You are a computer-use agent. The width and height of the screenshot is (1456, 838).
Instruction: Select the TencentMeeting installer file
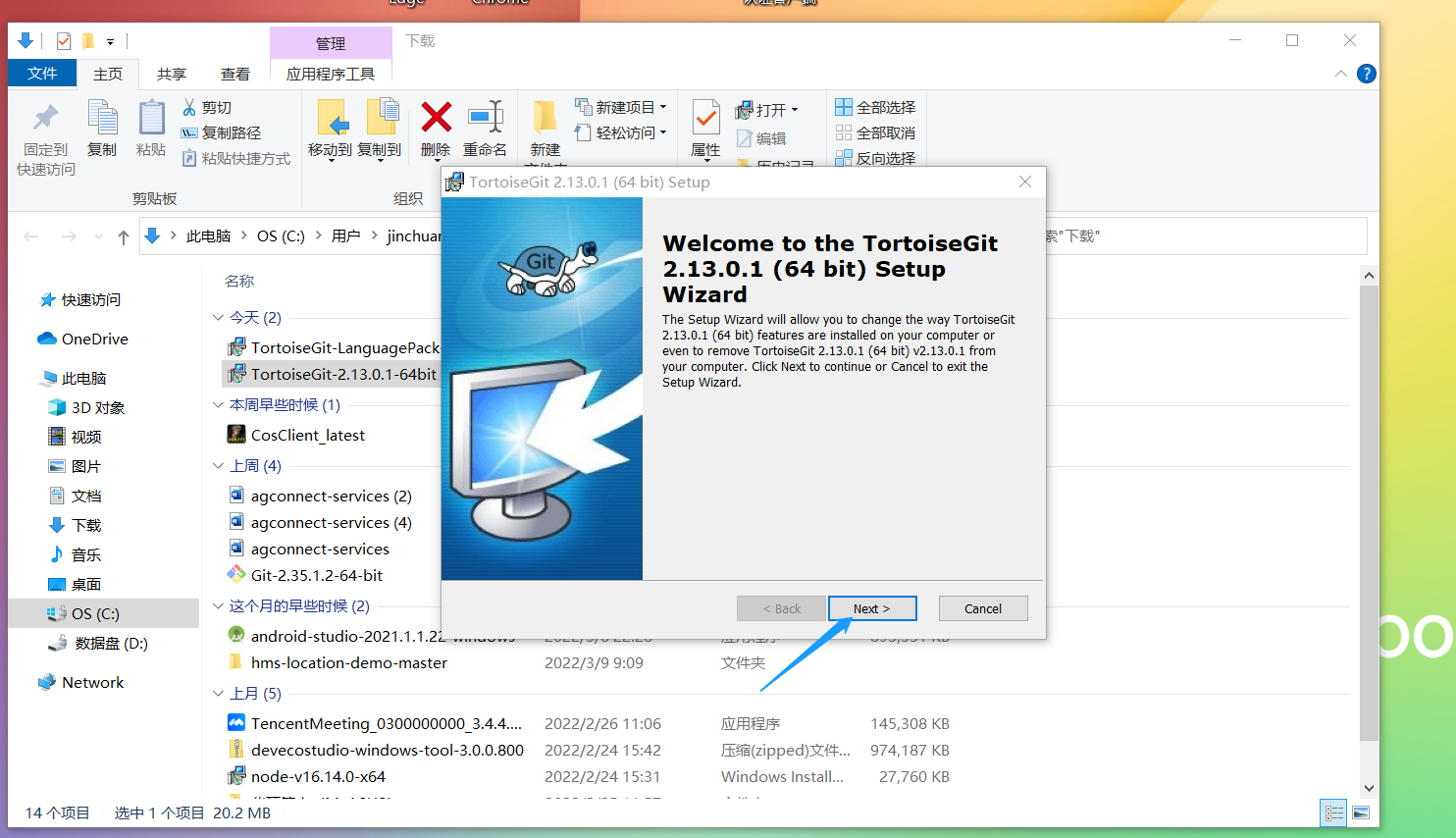click(x=387, y=723)
